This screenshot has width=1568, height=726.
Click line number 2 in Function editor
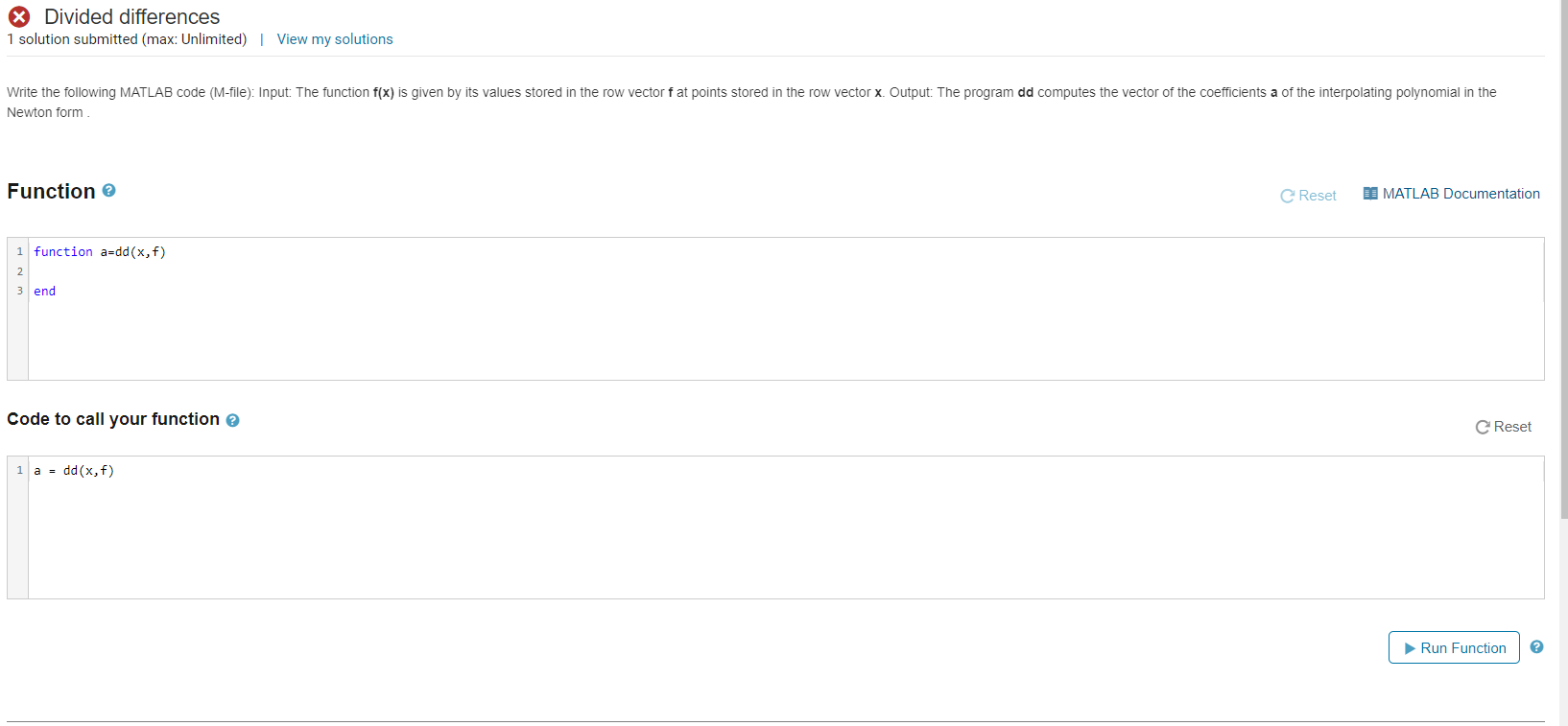(x=19, y=270)
